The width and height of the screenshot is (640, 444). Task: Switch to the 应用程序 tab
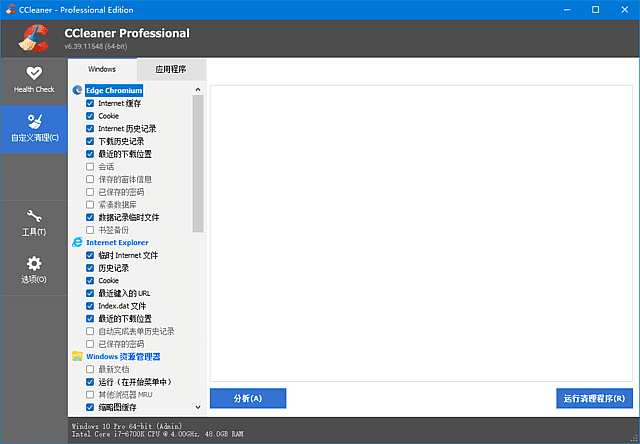[171, 70]
